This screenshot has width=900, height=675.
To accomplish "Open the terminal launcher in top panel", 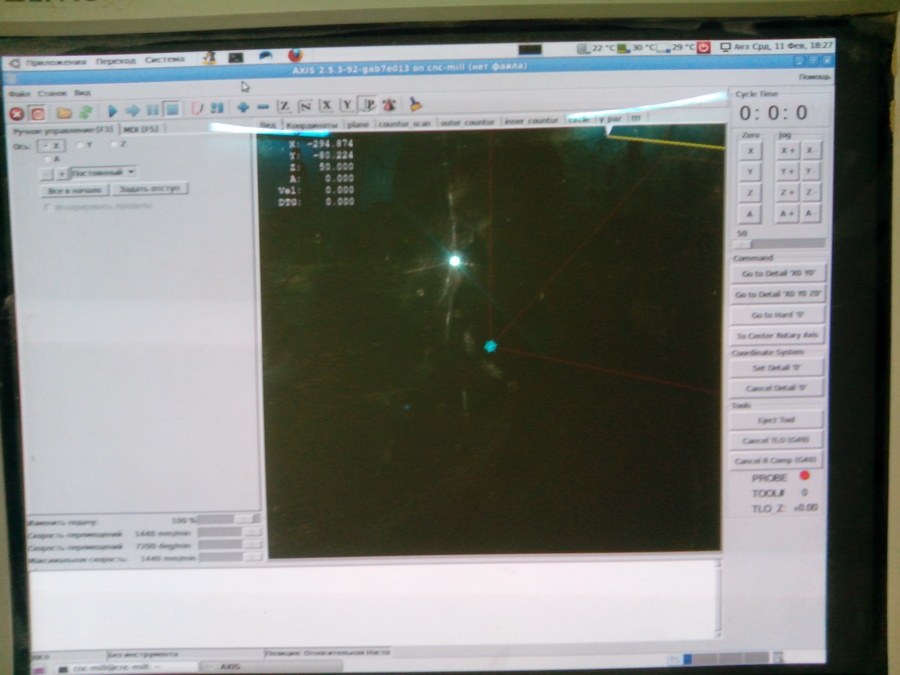I will point(236,57).
